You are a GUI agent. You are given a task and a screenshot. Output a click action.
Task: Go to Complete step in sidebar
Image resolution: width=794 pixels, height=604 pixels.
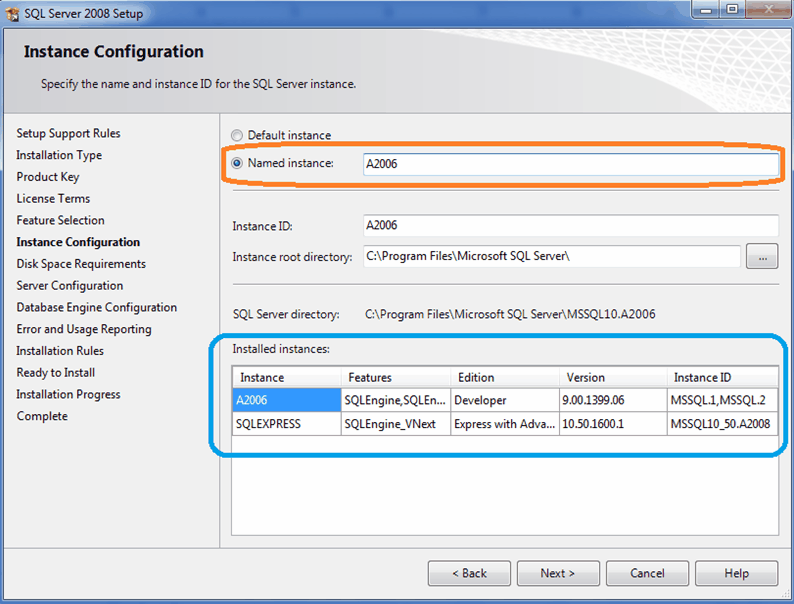[42, 416]
